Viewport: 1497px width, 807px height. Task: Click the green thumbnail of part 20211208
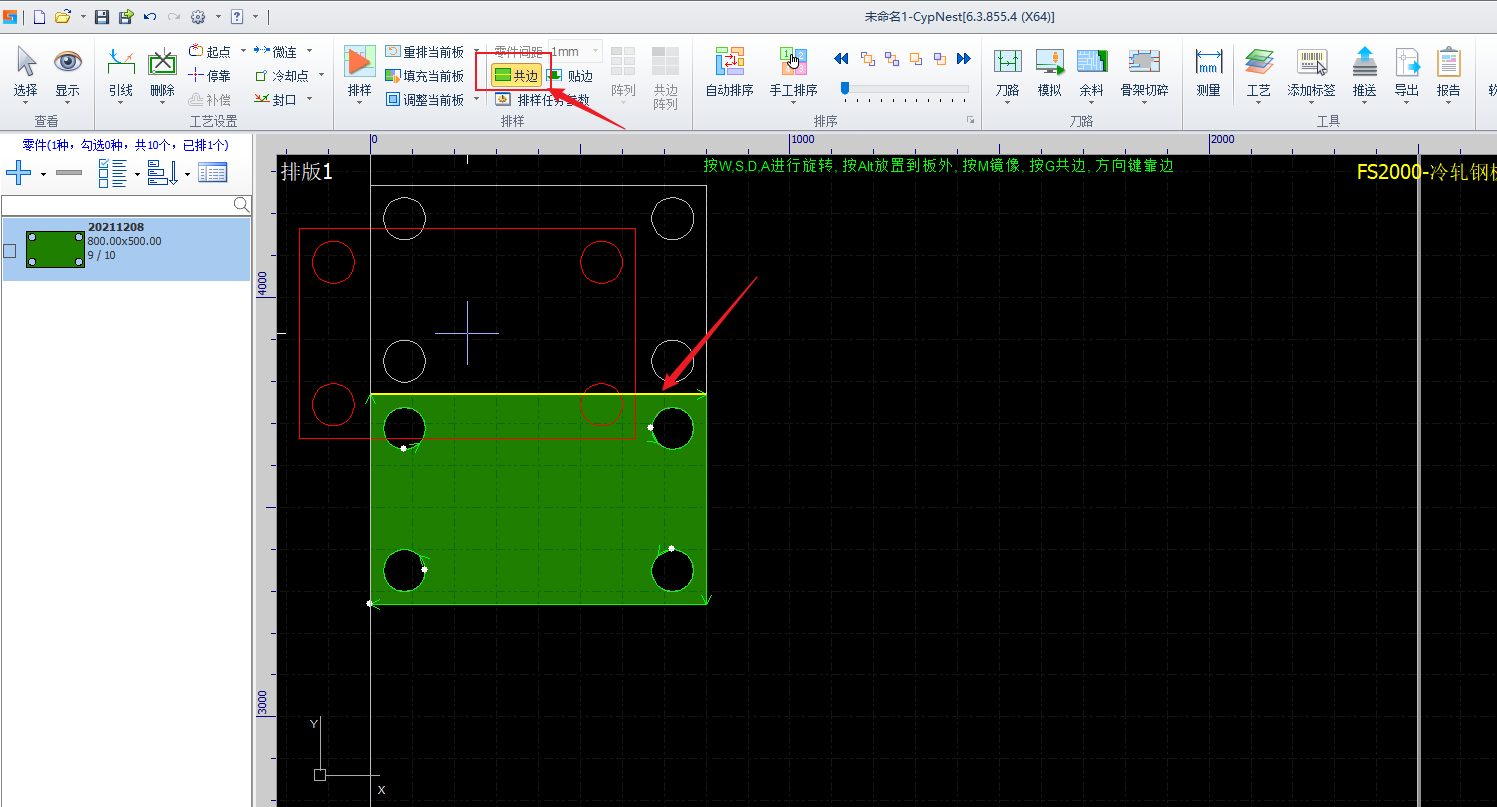tap(55, 249)
